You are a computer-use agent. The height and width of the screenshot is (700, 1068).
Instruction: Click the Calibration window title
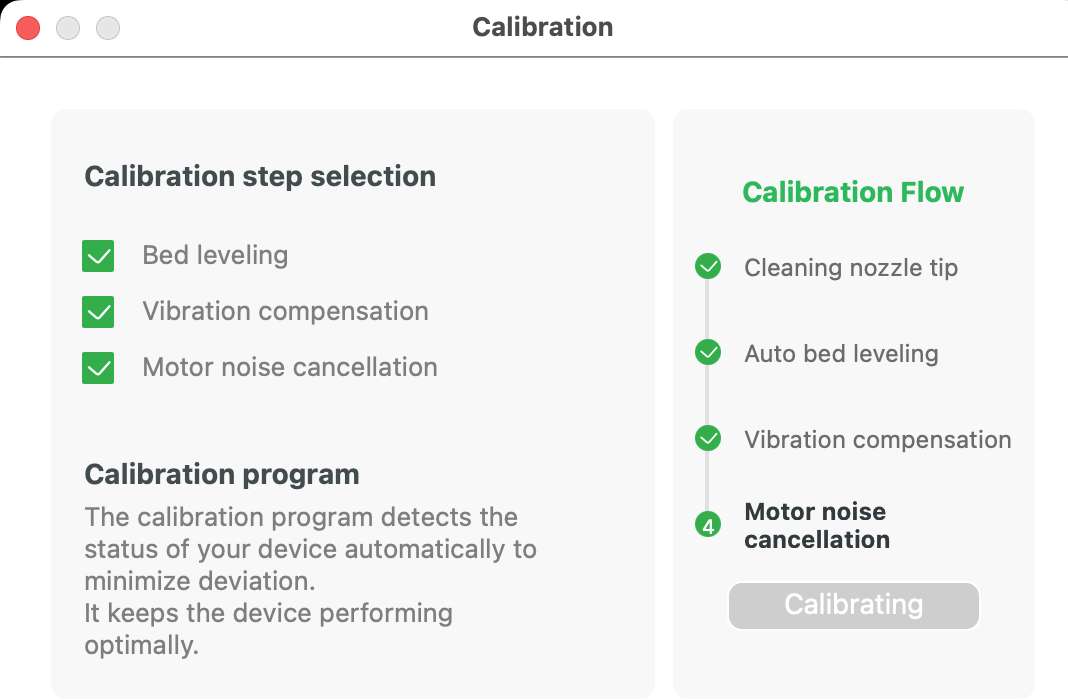542,27
